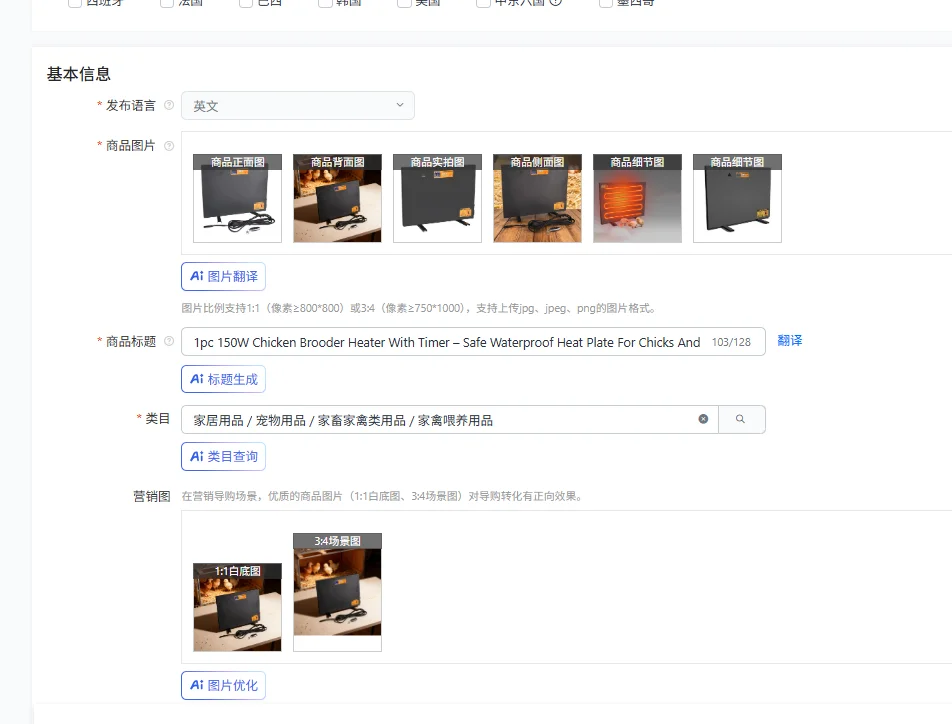Image resolution: width=952 pixels, height=724 pixels.
Task: Select the 商品实拍图 product thumbnail
Action: pos(437,198)
